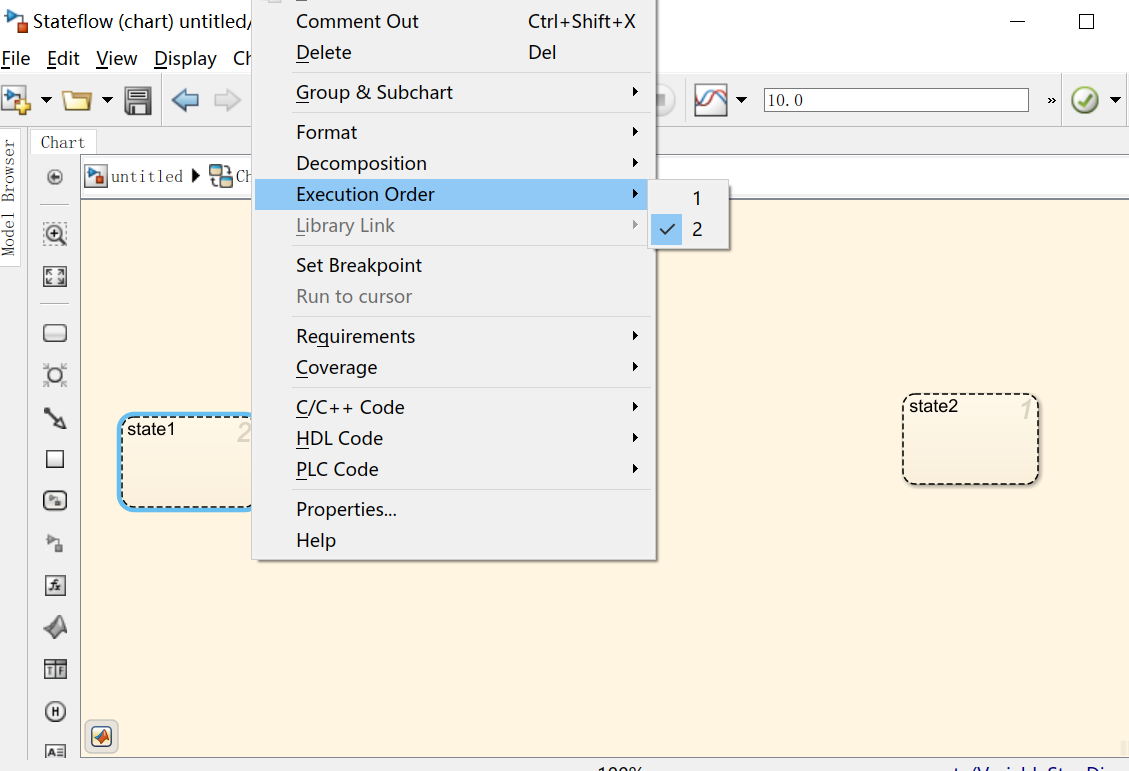The width and height of the screenshot is (1129, 771).
Task: Open the Edit menu
Action: tap(63, 58)
